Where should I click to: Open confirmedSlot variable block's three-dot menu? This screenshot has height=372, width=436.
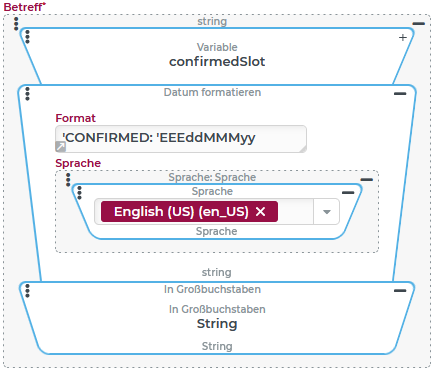pos(27,37)
